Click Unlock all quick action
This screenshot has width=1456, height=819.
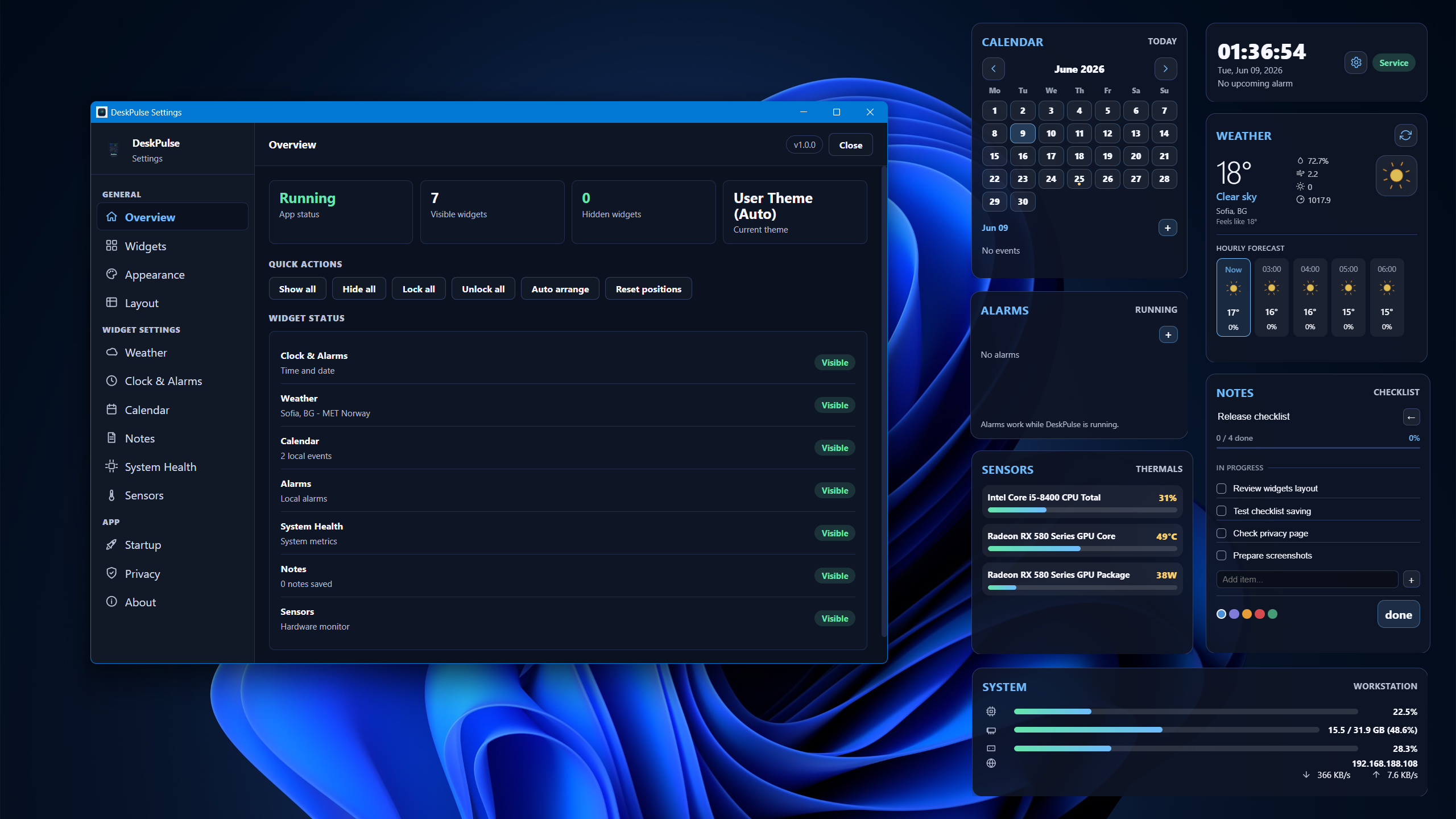[483, 288]
